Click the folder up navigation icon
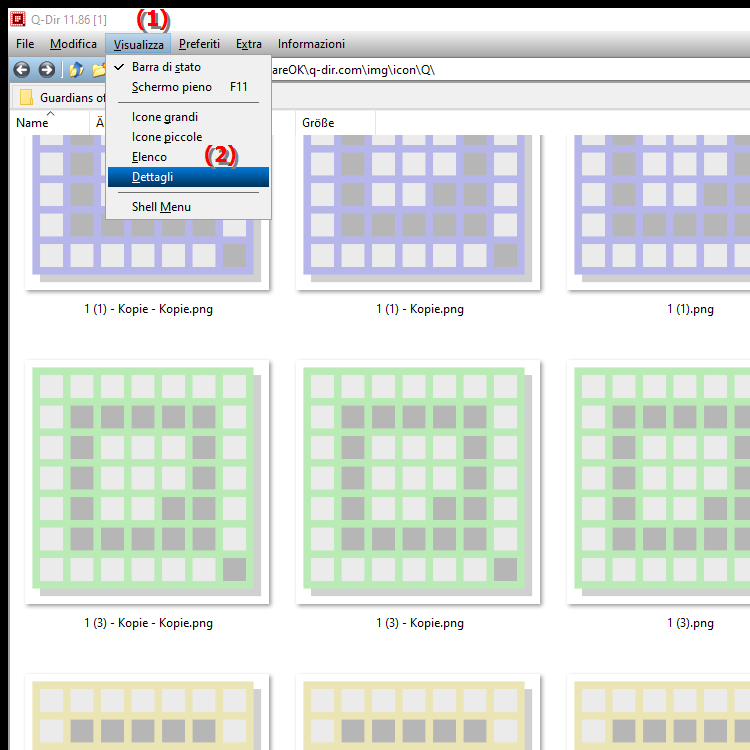This screenshot has height=750, width=750. coord(77,70)
